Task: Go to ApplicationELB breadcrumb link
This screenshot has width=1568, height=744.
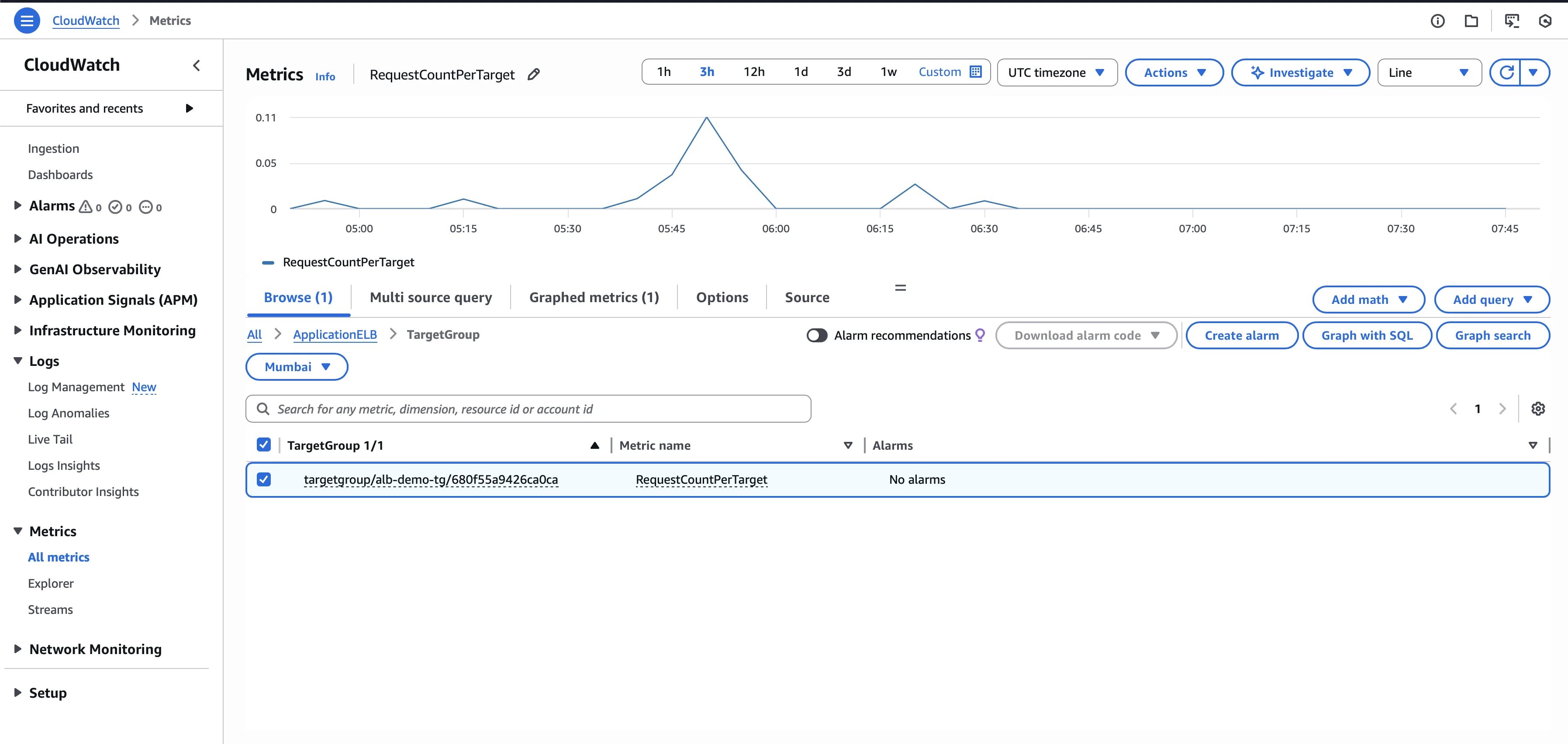Action: 335,334
